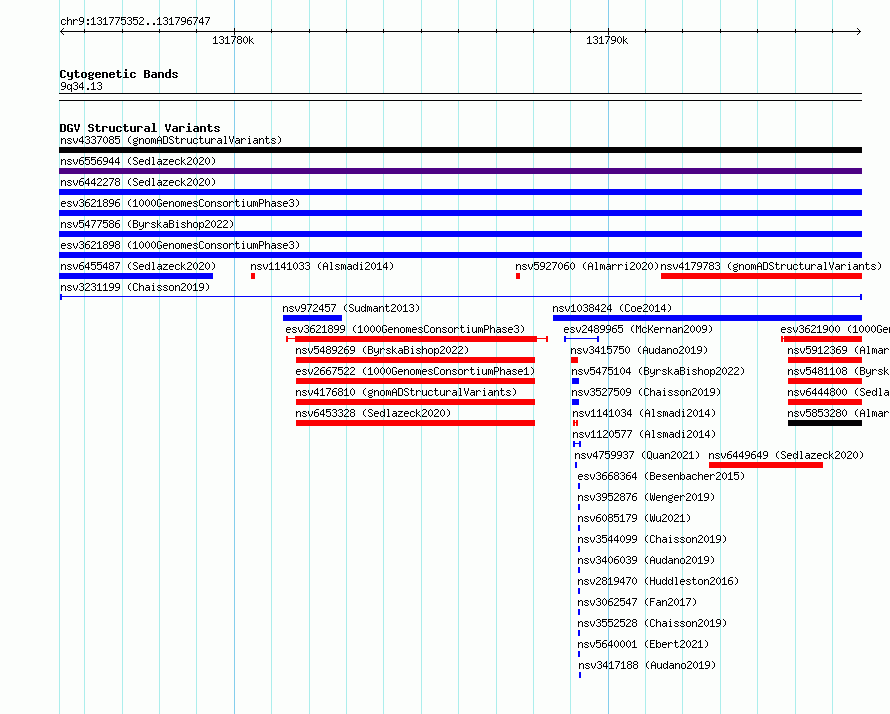
Task: Open nsv1141034 (Alsmadi2014) label
Action: point(644,413)
